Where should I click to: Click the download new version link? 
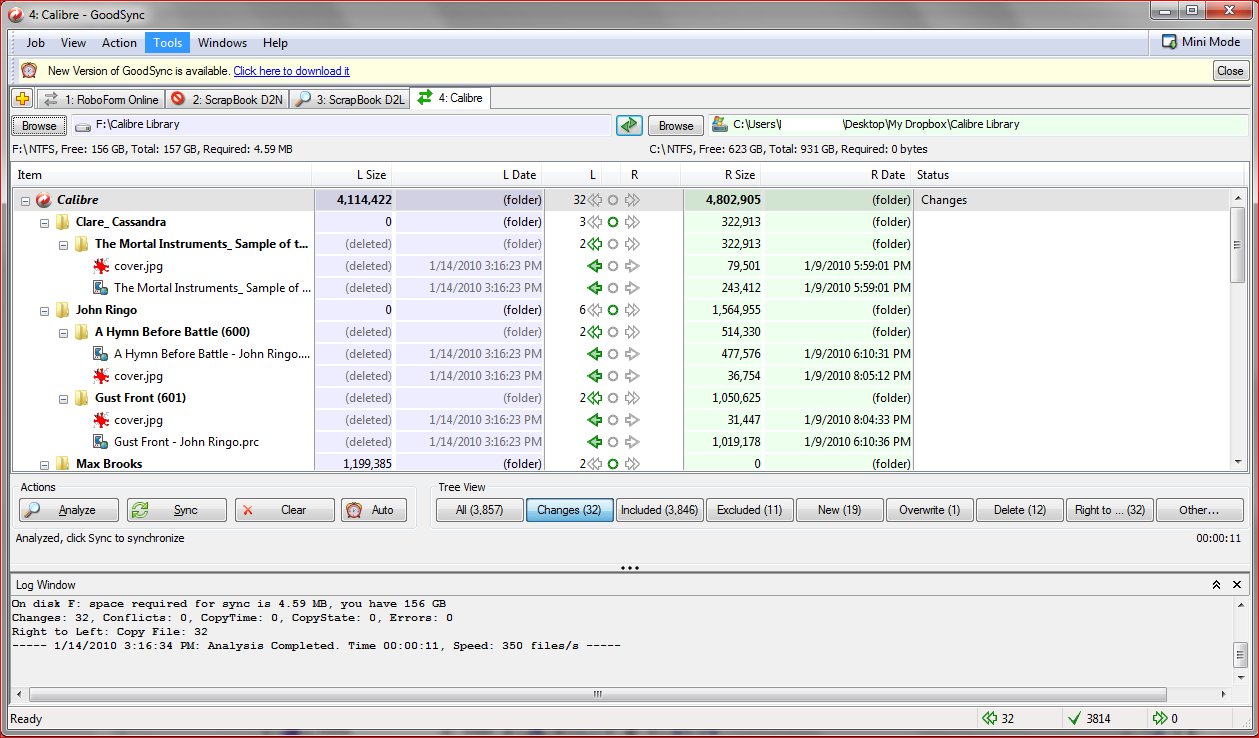291,71
